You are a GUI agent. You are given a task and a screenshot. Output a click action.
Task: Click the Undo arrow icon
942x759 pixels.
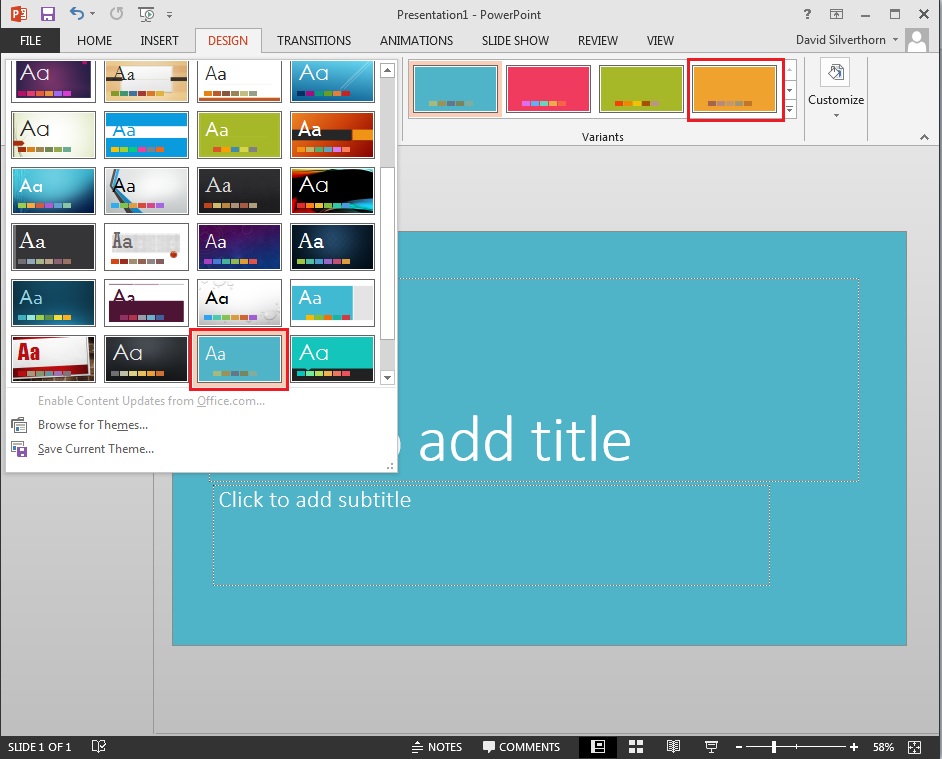tap(76, 13)
